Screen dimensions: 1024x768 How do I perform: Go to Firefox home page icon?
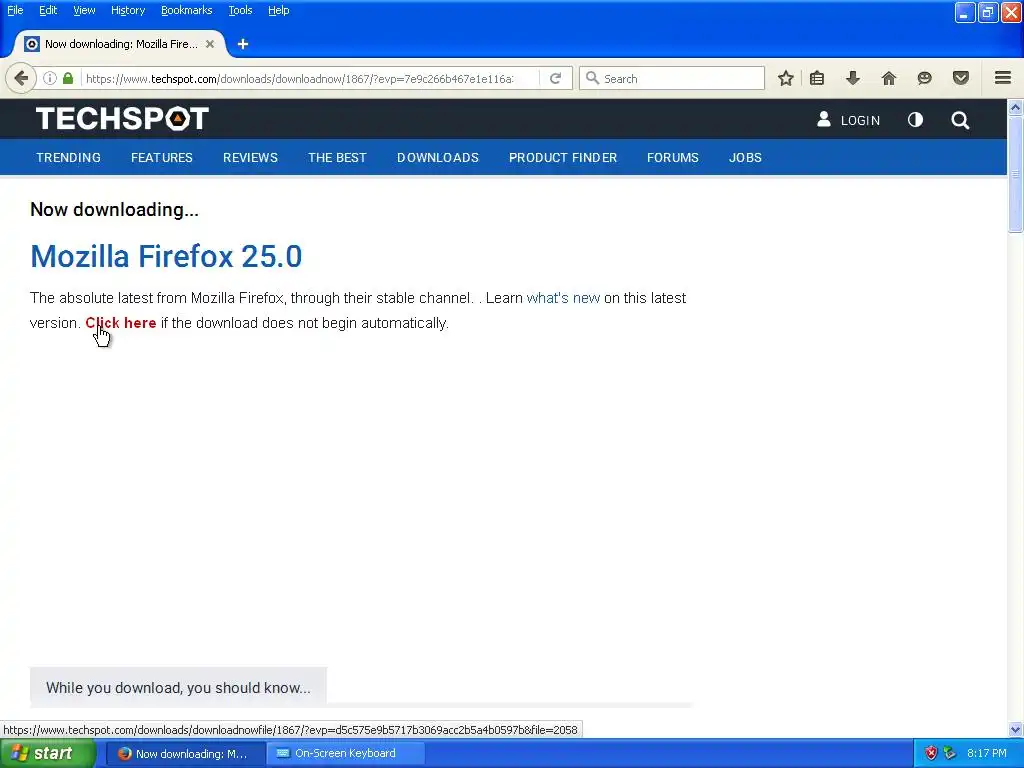[x=889, y=78]
